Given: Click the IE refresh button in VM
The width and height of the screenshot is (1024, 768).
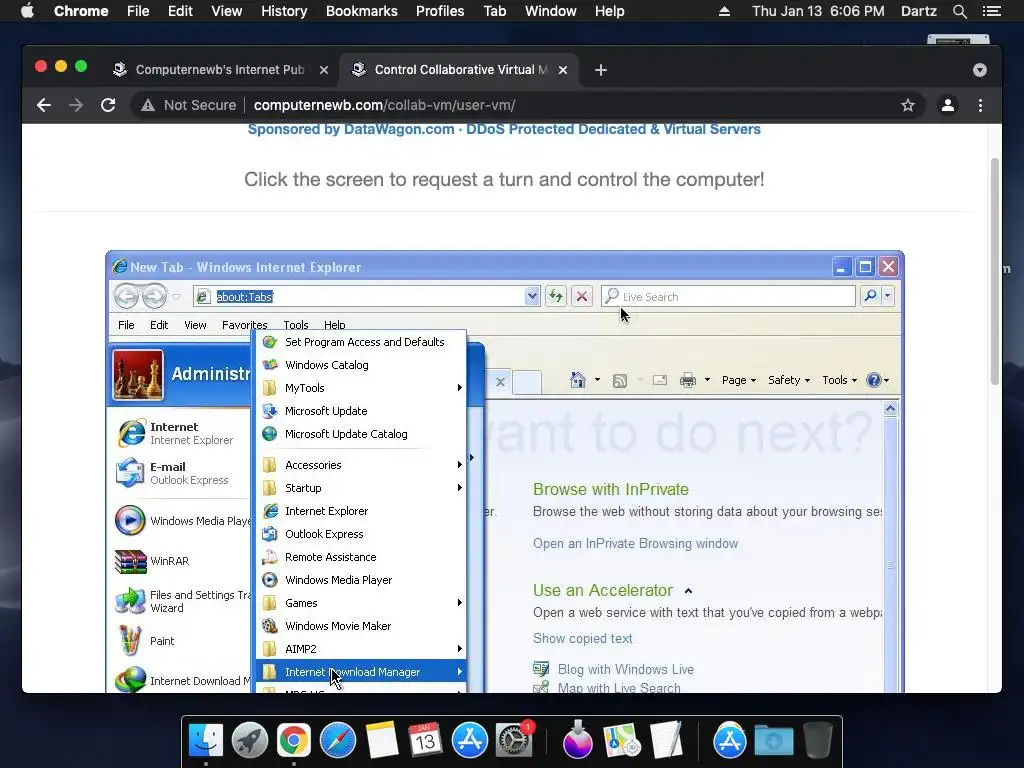Looking at the screenshot, I should click(556, 296).
